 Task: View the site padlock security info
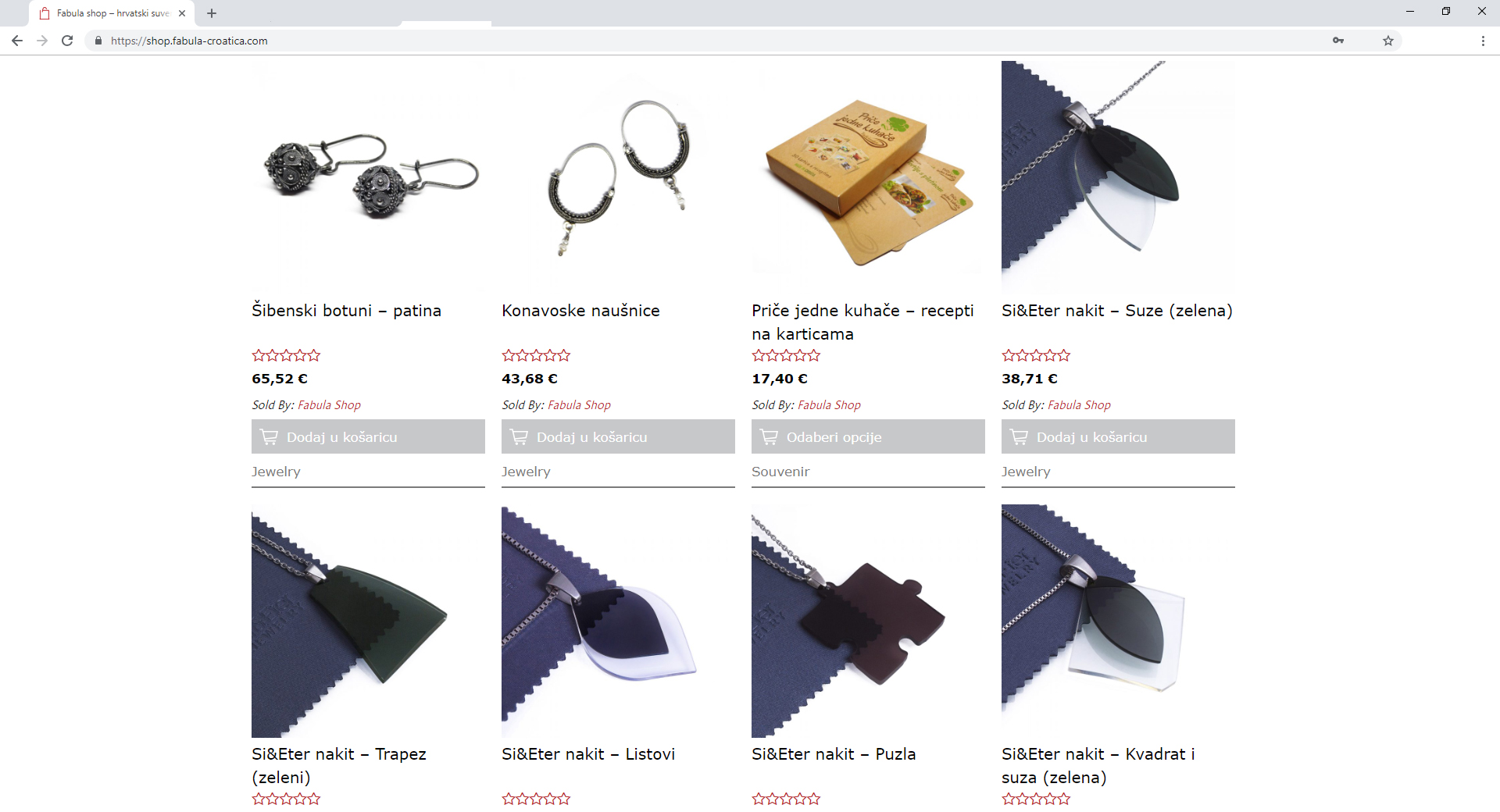(x=98, y=41)
